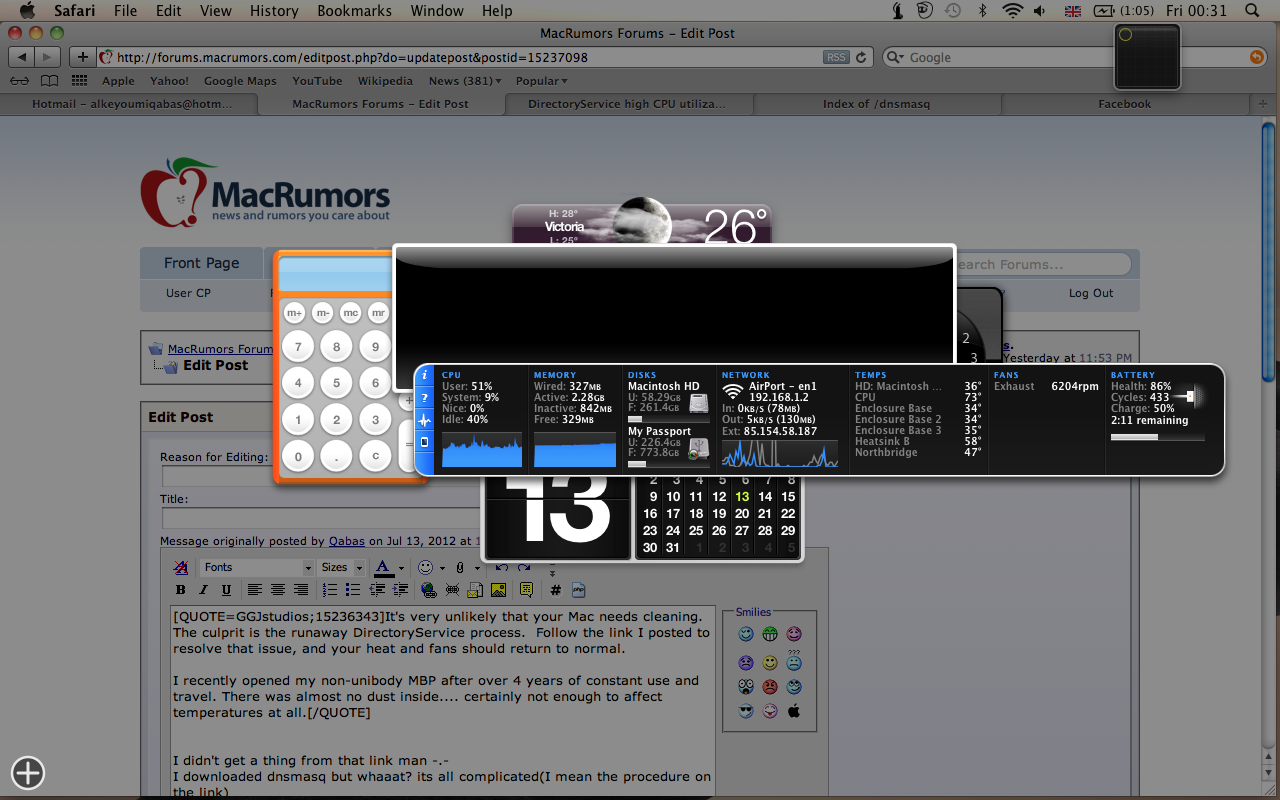Insert ordered list in editor
1280x800 pixels.
(x=330, y=590)
